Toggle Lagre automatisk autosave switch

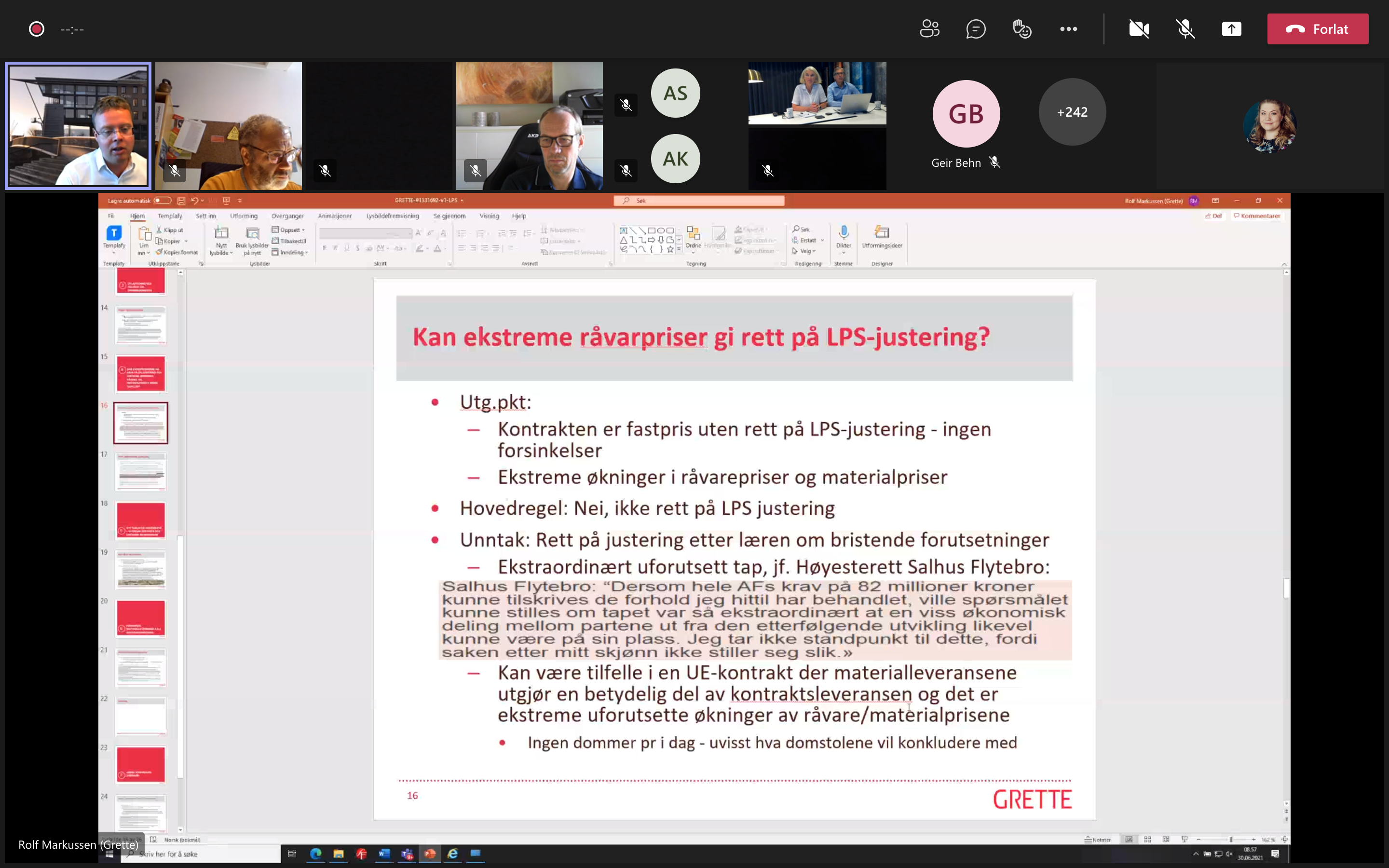[x=163, y=200]
